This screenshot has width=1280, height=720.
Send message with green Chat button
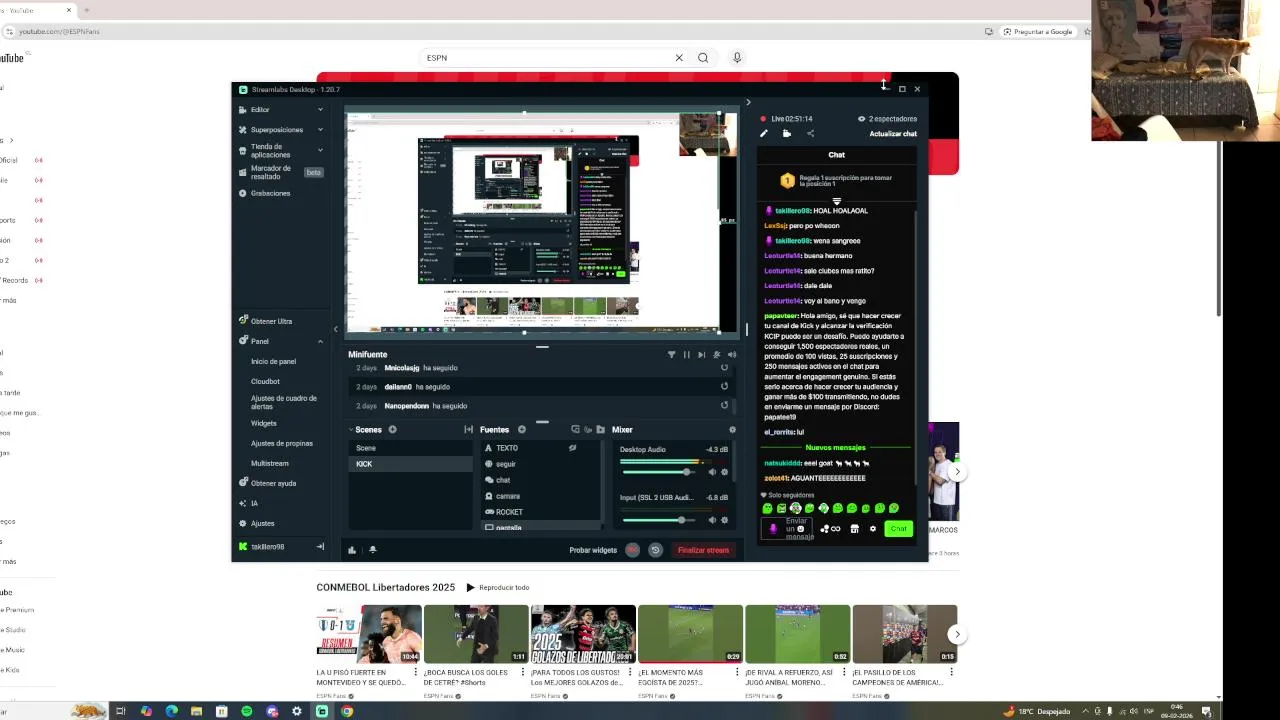click(898, 529)
